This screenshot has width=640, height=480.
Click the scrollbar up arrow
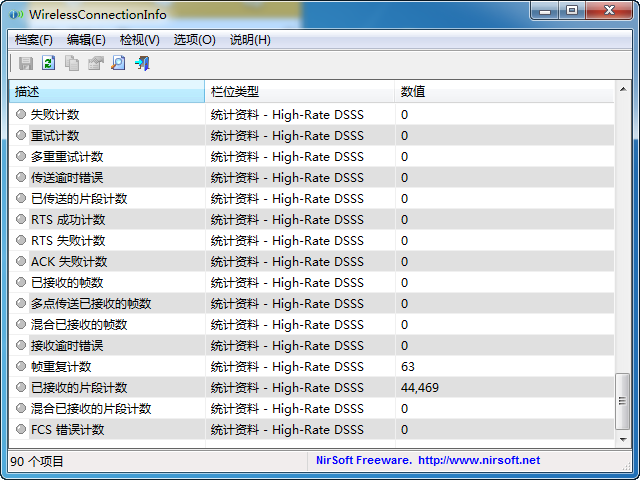coord(623,89)
